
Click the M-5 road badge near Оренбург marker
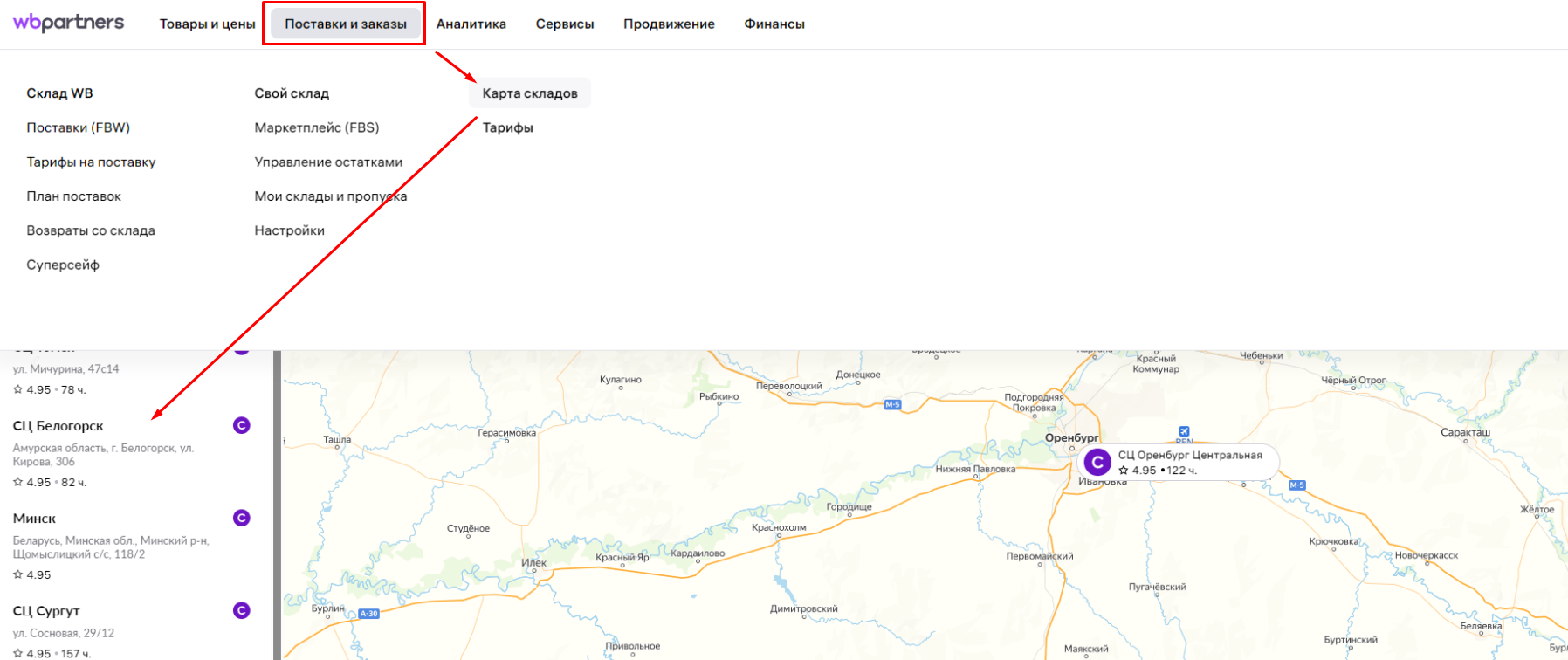[x=1297, y=485]
